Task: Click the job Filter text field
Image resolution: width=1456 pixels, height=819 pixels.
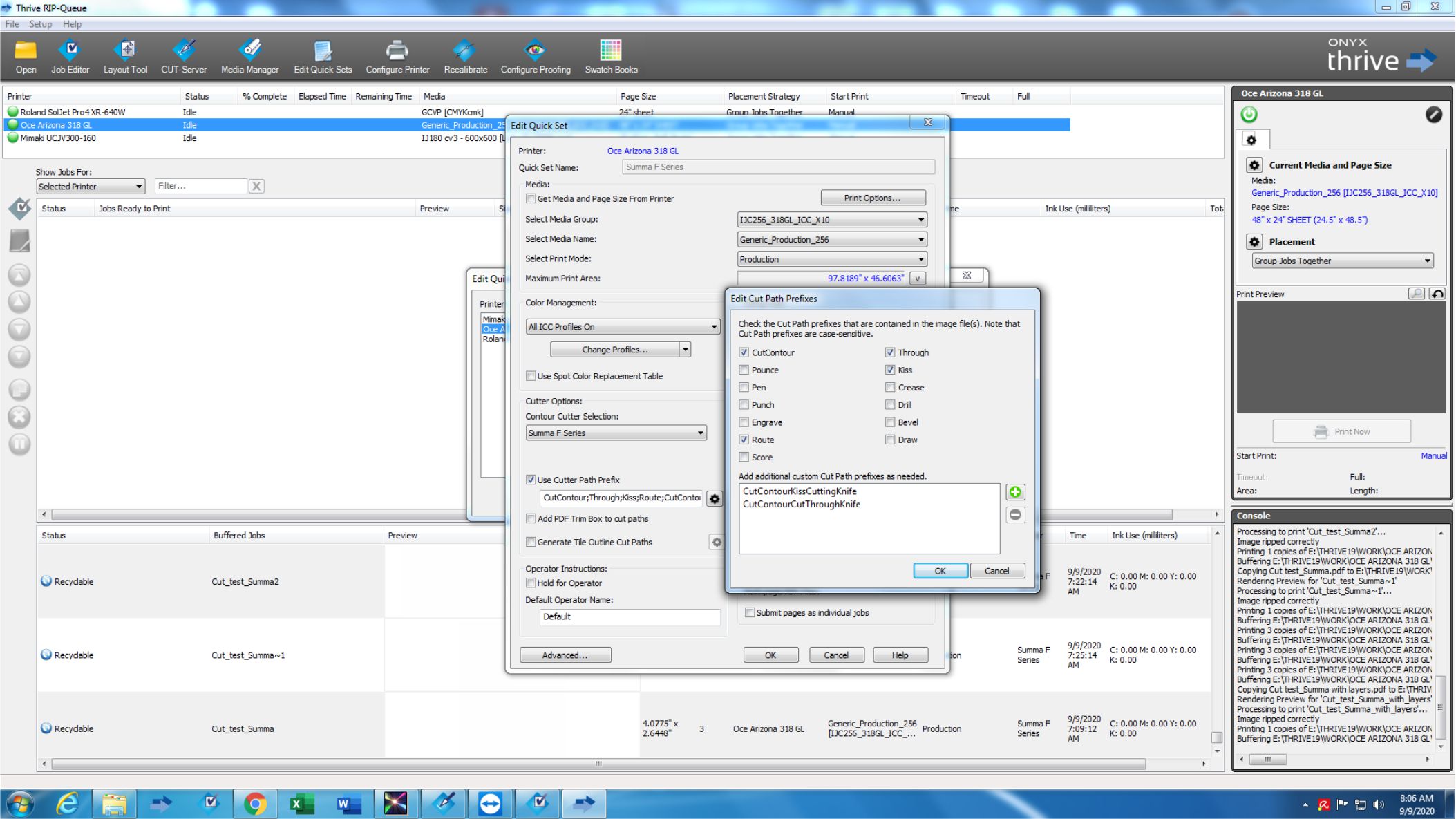Action: [x=200, y=186]
